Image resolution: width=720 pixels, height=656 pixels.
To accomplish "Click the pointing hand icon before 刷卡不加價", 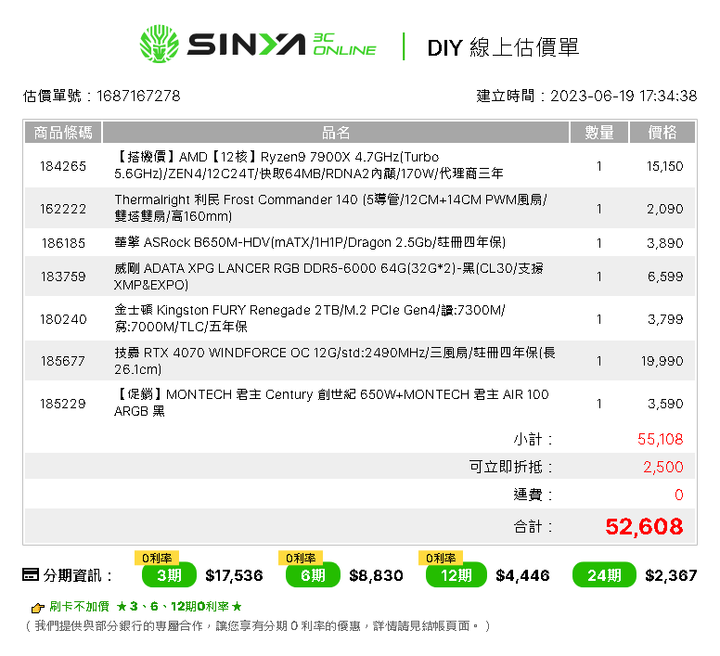I will pos(37,608).
